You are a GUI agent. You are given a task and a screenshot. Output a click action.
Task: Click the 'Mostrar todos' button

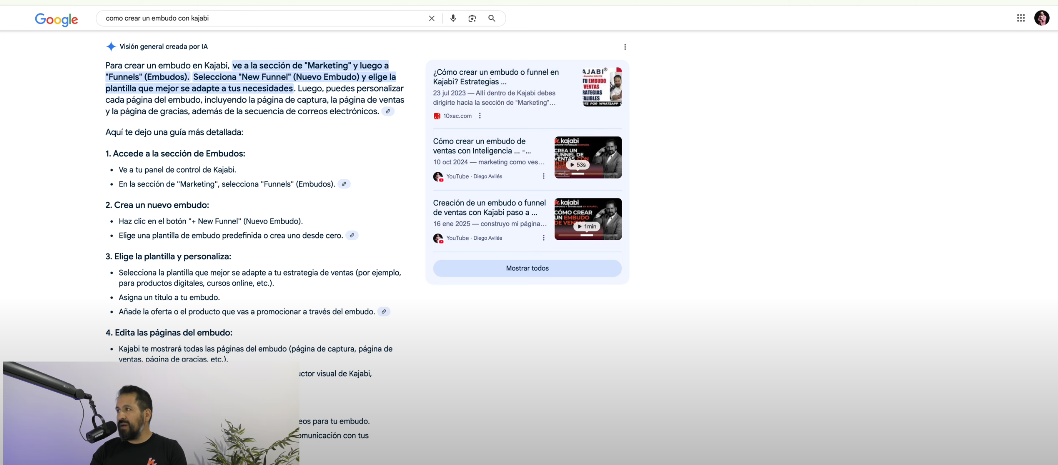(527, 268)
